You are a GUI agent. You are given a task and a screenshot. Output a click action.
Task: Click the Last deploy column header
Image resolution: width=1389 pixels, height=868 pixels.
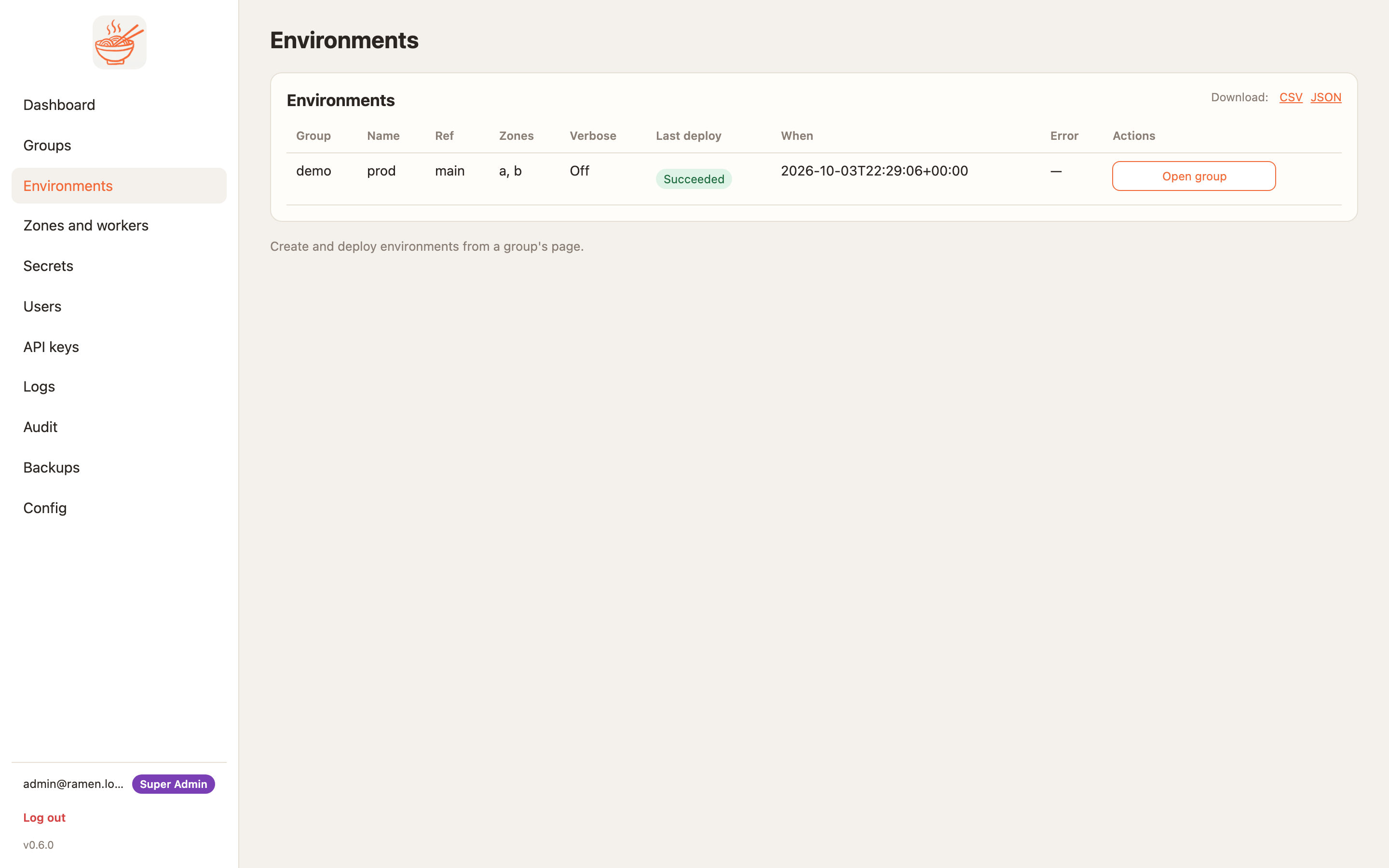688,136
